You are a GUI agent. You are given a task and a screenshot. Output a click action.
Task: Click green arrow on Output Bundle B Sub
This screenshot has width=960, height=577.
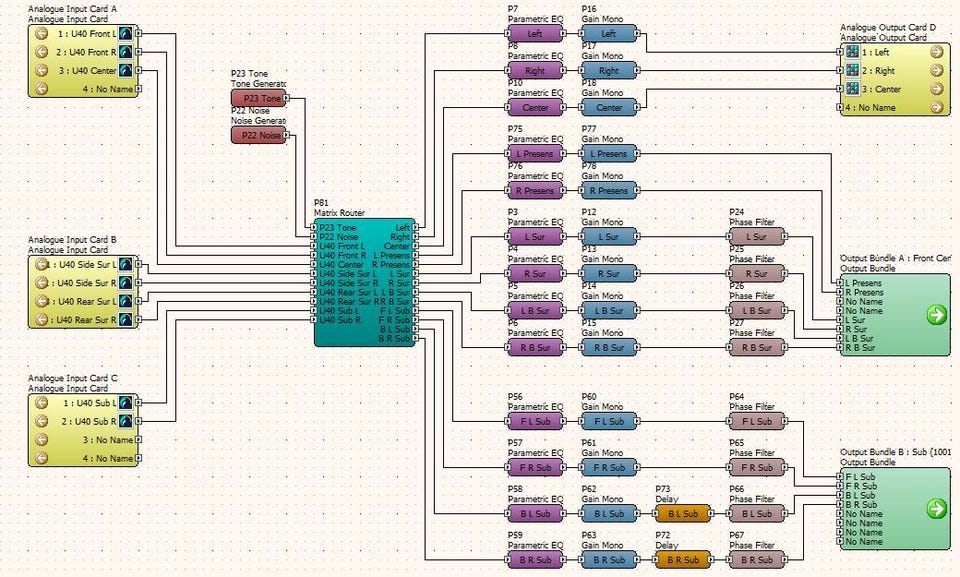tap(936, 509)
